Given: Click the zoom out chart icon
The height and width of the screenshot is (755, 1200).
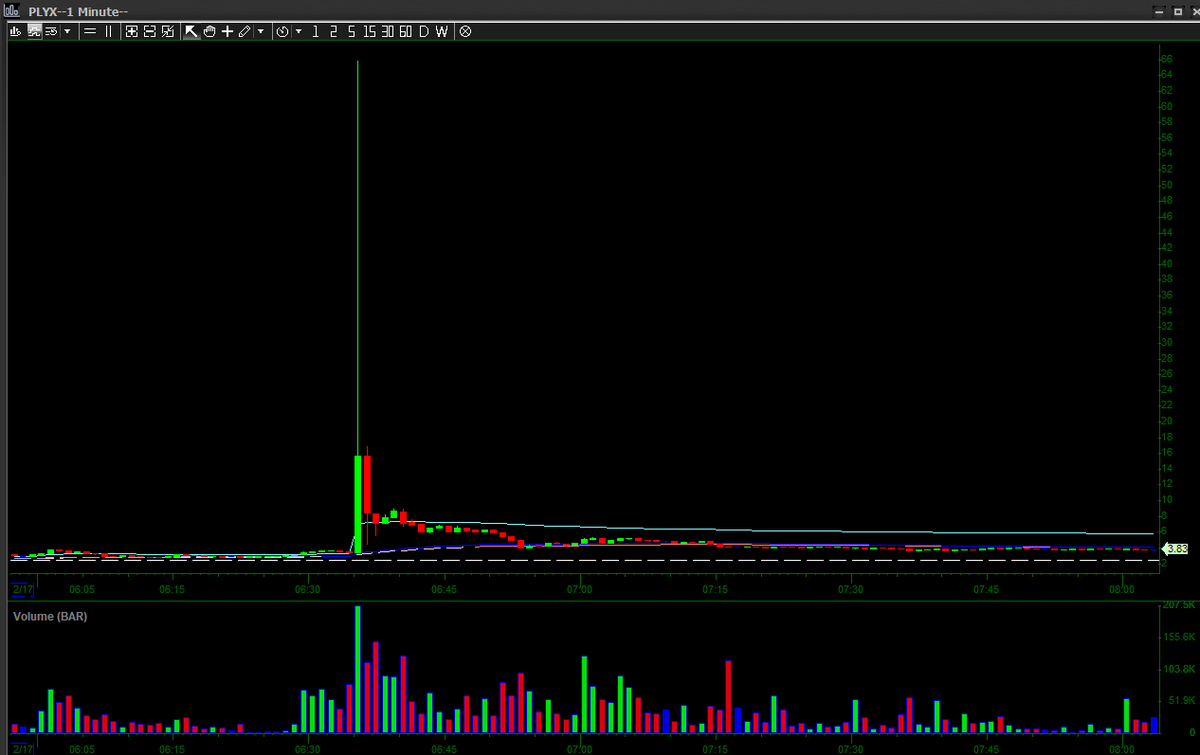Looking at the screenshot, I should click(x=149, y=31).
